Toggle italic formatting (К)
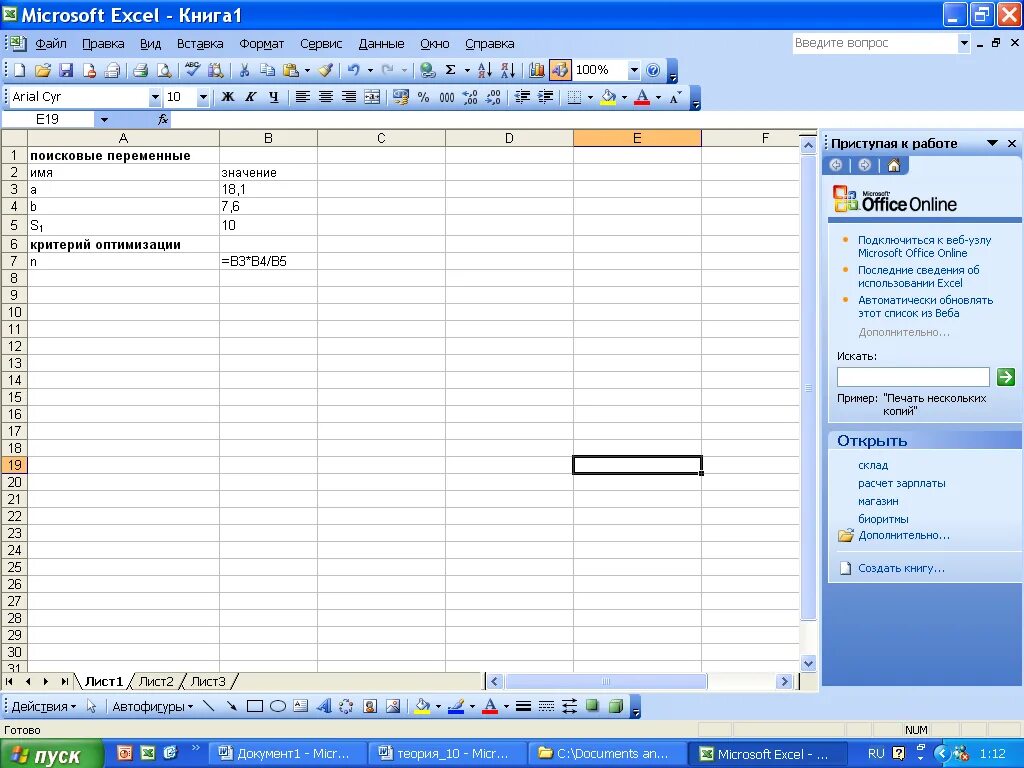 (250, 97)
